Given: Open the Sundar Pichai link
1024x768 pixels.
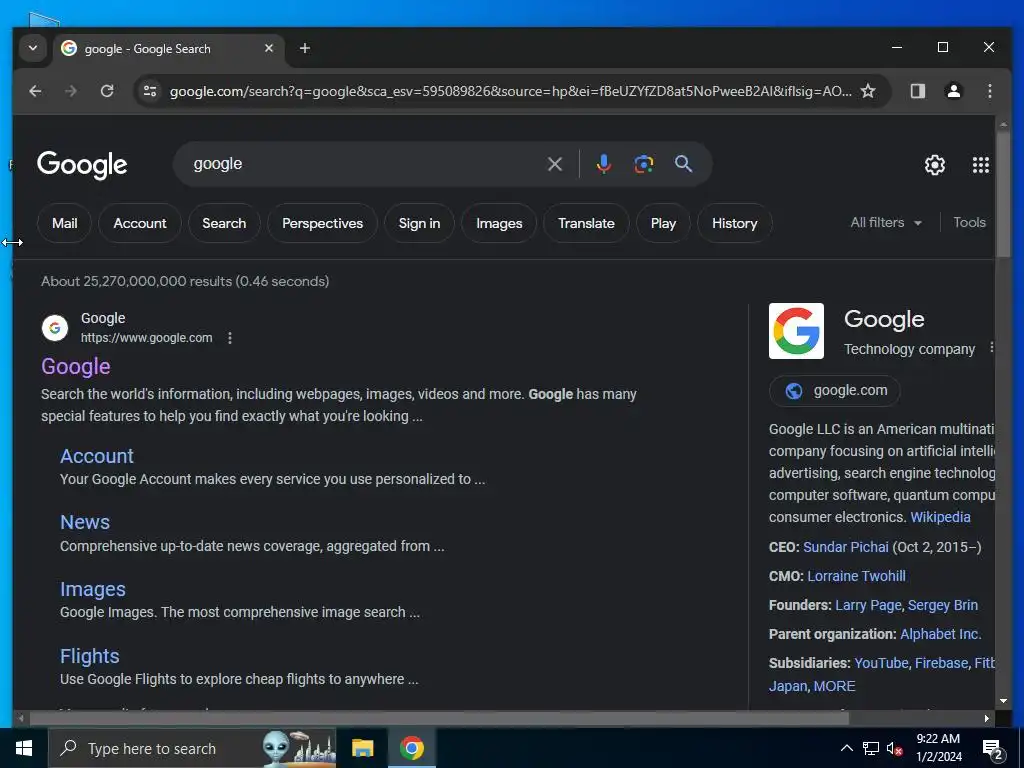Looking at the screenshot, I should click(x=846, y=547).
